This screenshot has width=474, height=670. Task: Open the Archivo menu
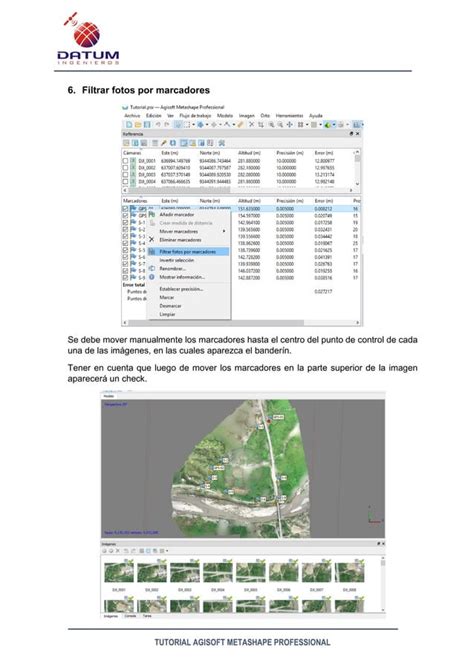tap(132, 115)
